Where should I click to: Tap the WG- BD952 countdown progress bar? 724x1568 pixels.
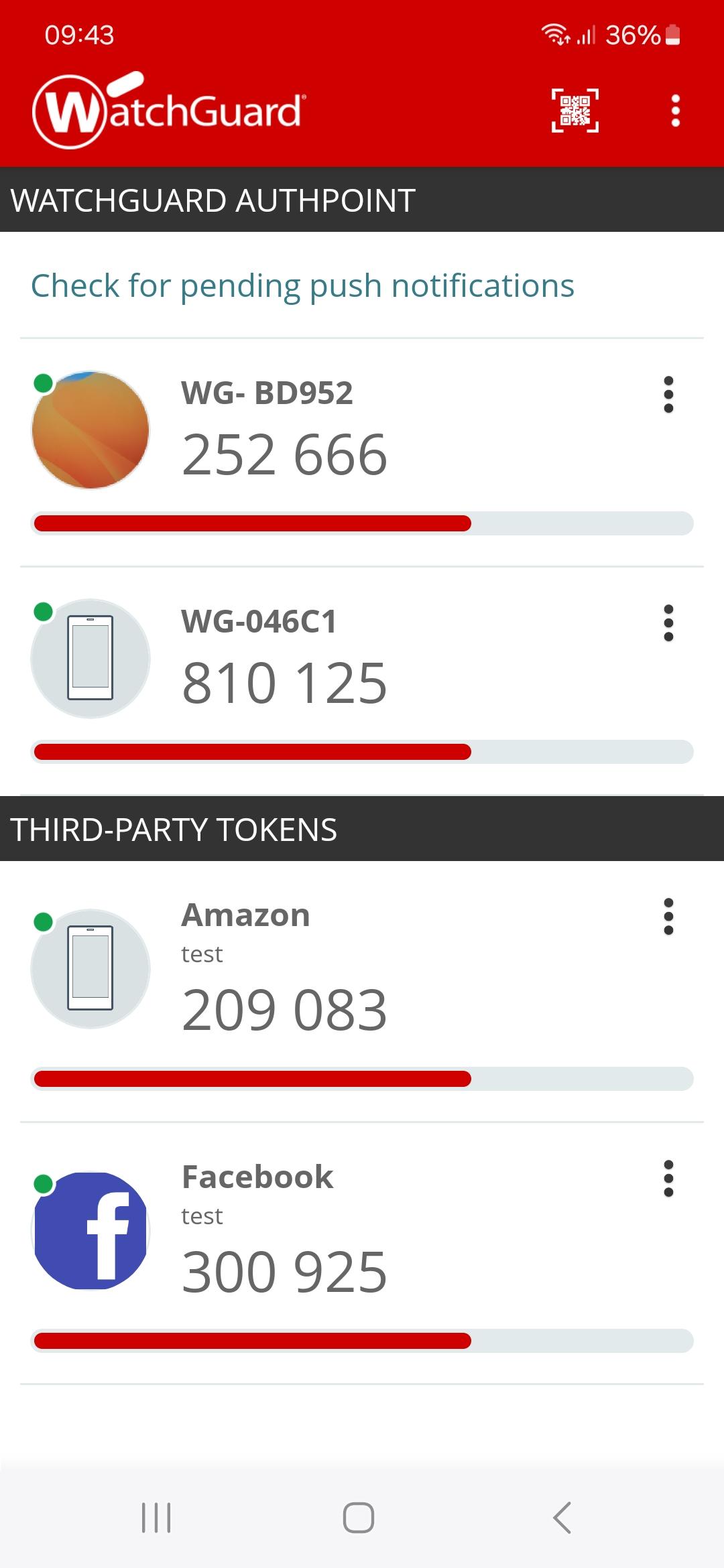point(362,523)
